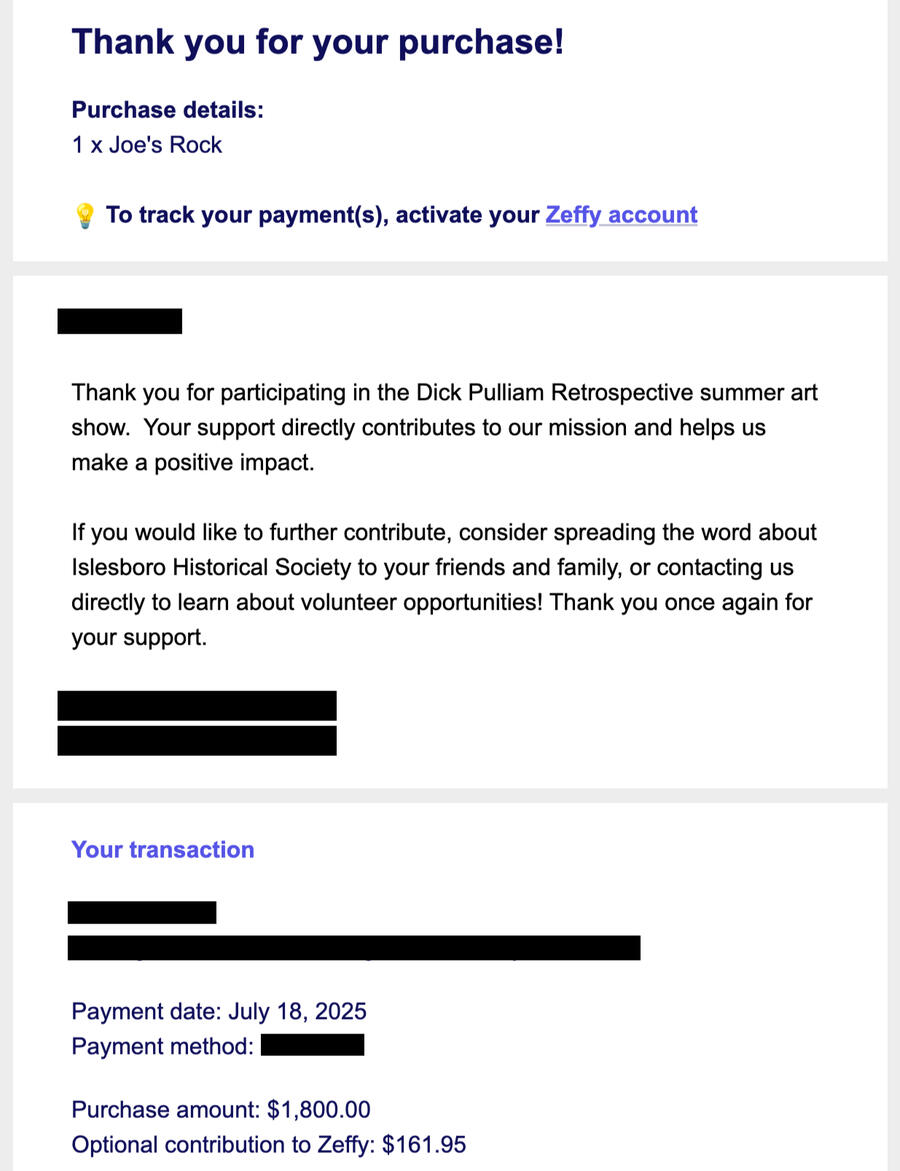The image size is (900, 1171).
Task: Click the short redacted block under Your transaction
Action: click(142, 912)
